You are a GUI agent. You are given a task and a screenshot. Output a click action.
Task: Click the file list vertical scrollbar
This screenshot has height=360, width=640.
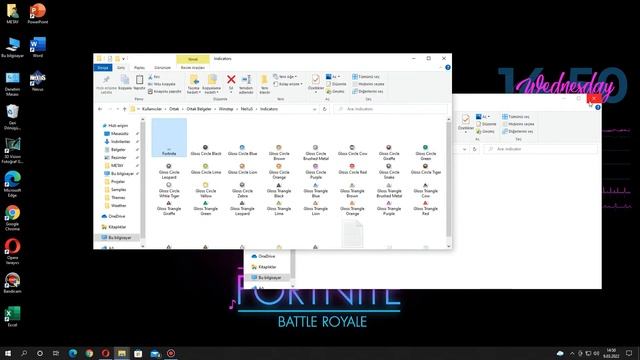449,180
